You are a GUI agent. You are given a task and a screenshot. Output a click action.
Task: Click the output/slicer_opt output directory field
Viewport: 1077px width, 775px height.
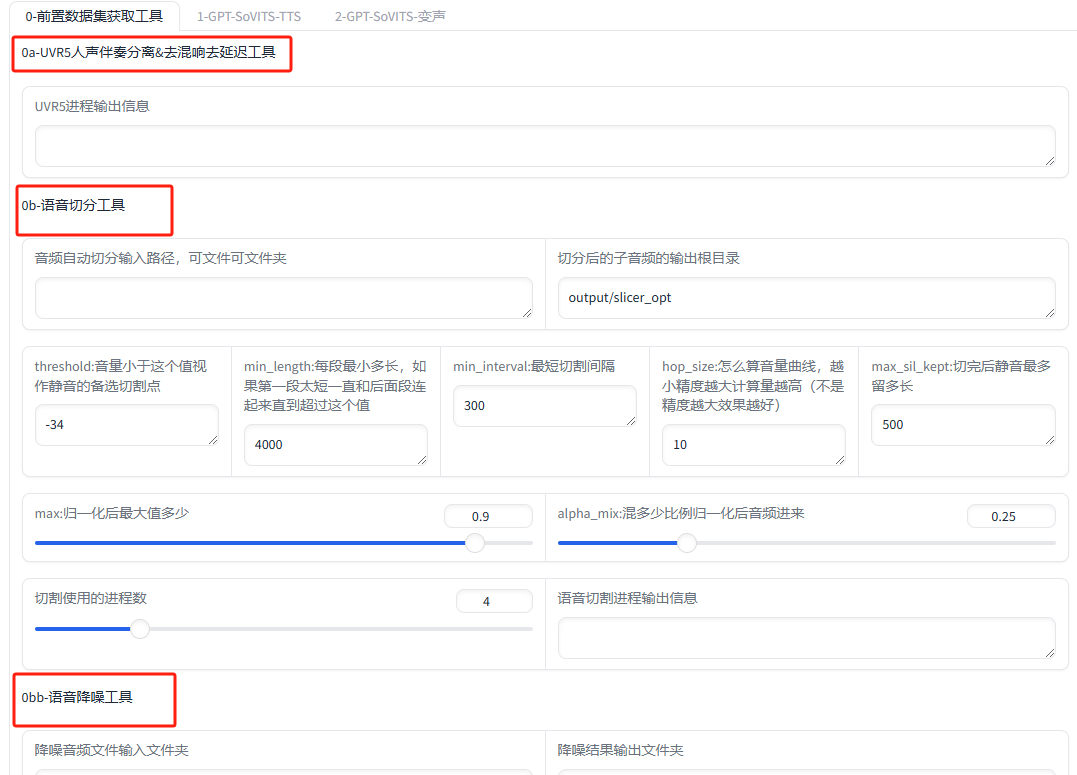(806, 298)
